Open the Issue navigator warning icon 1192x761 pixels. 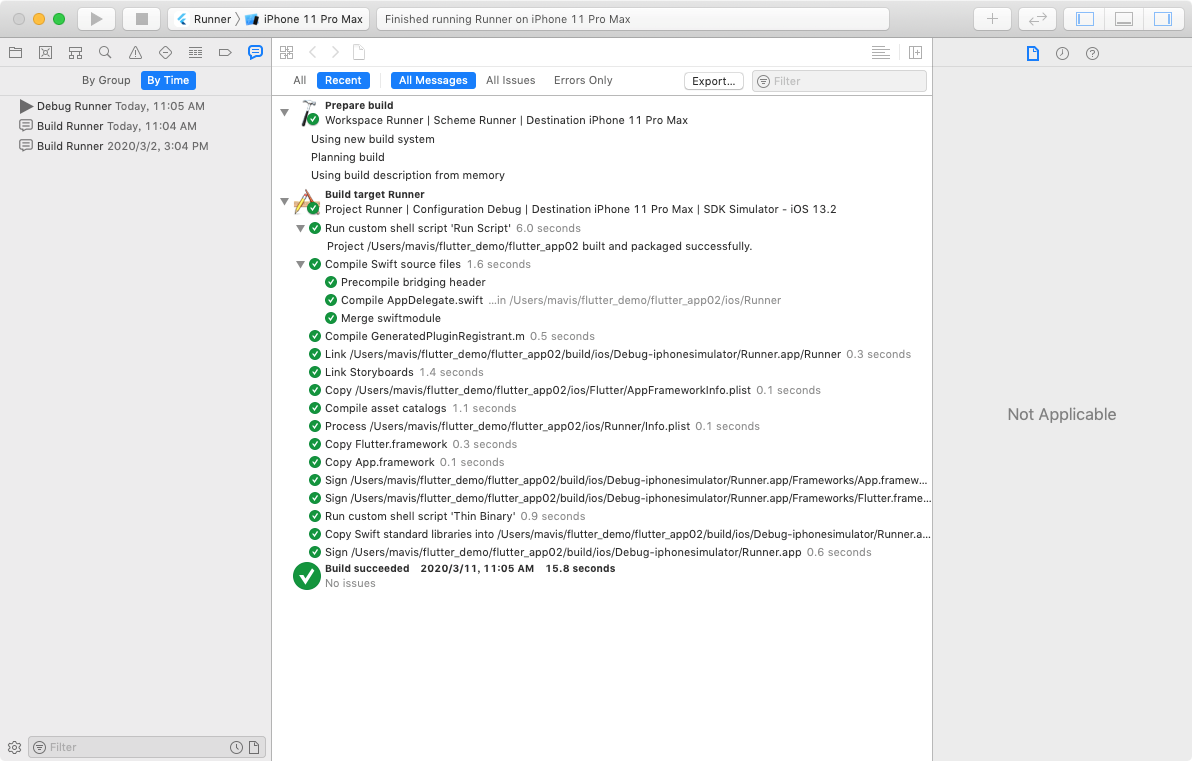(x=135, y=52)
